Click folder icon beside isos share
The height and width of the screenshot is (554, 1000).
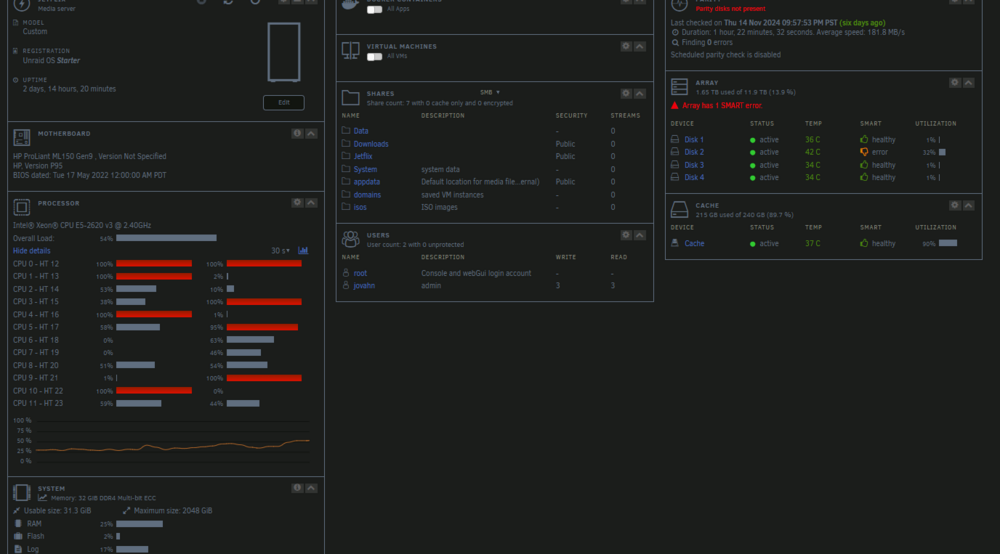[x=346, y=207]
